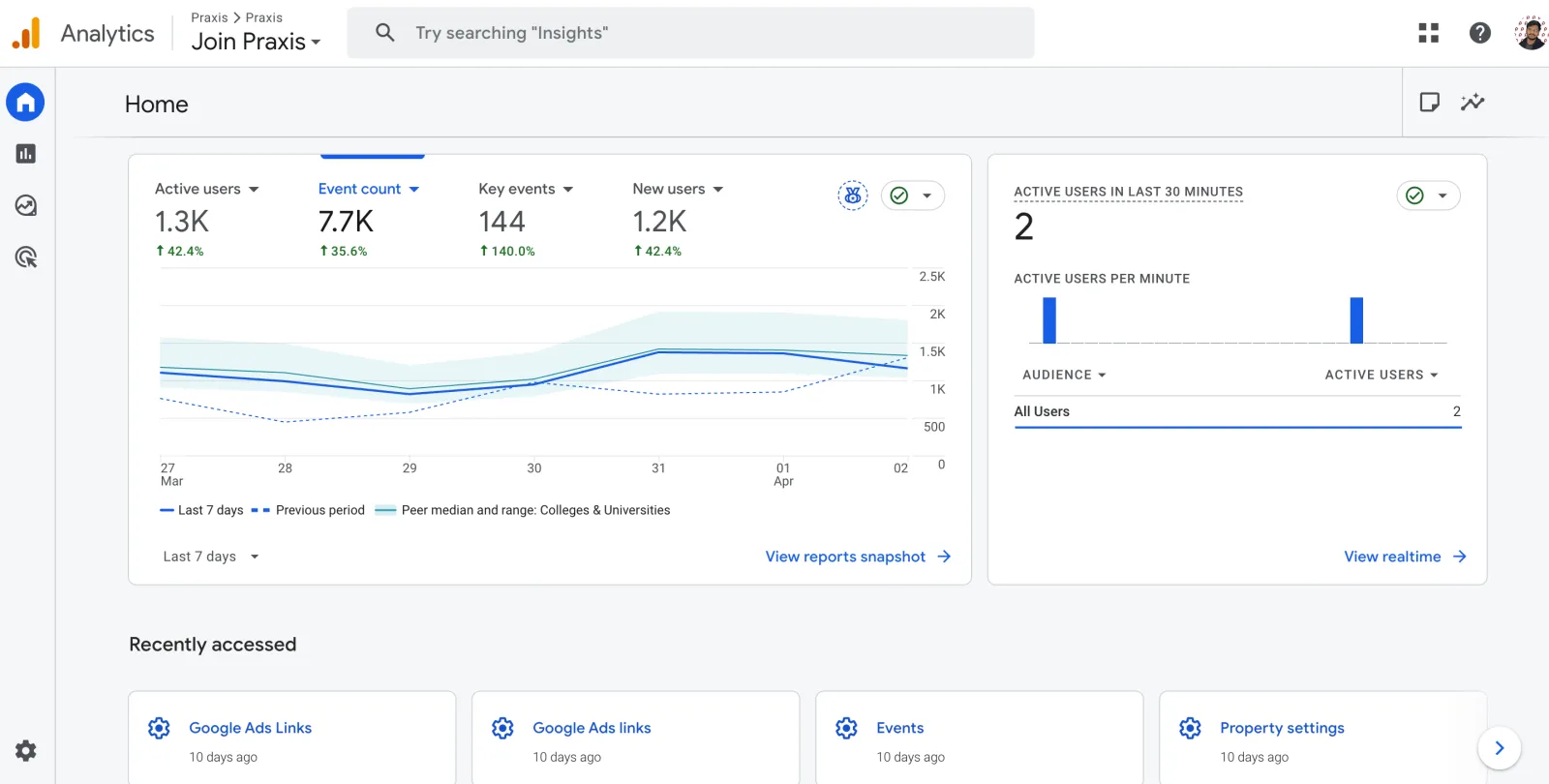Click the benchmarking badge icon
The width and height of the screenshot is (1549, 784).
853,196
